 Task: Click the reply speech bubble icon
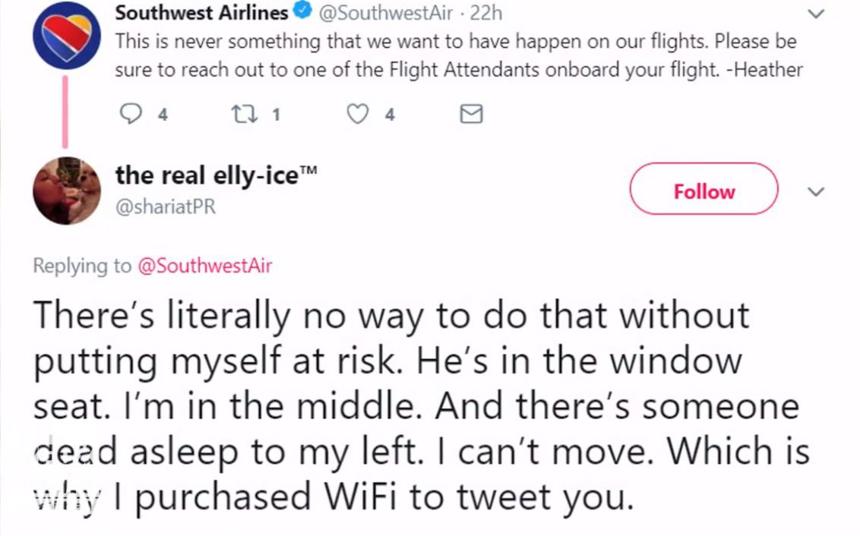pyautogui.click(x=131, y=114)
